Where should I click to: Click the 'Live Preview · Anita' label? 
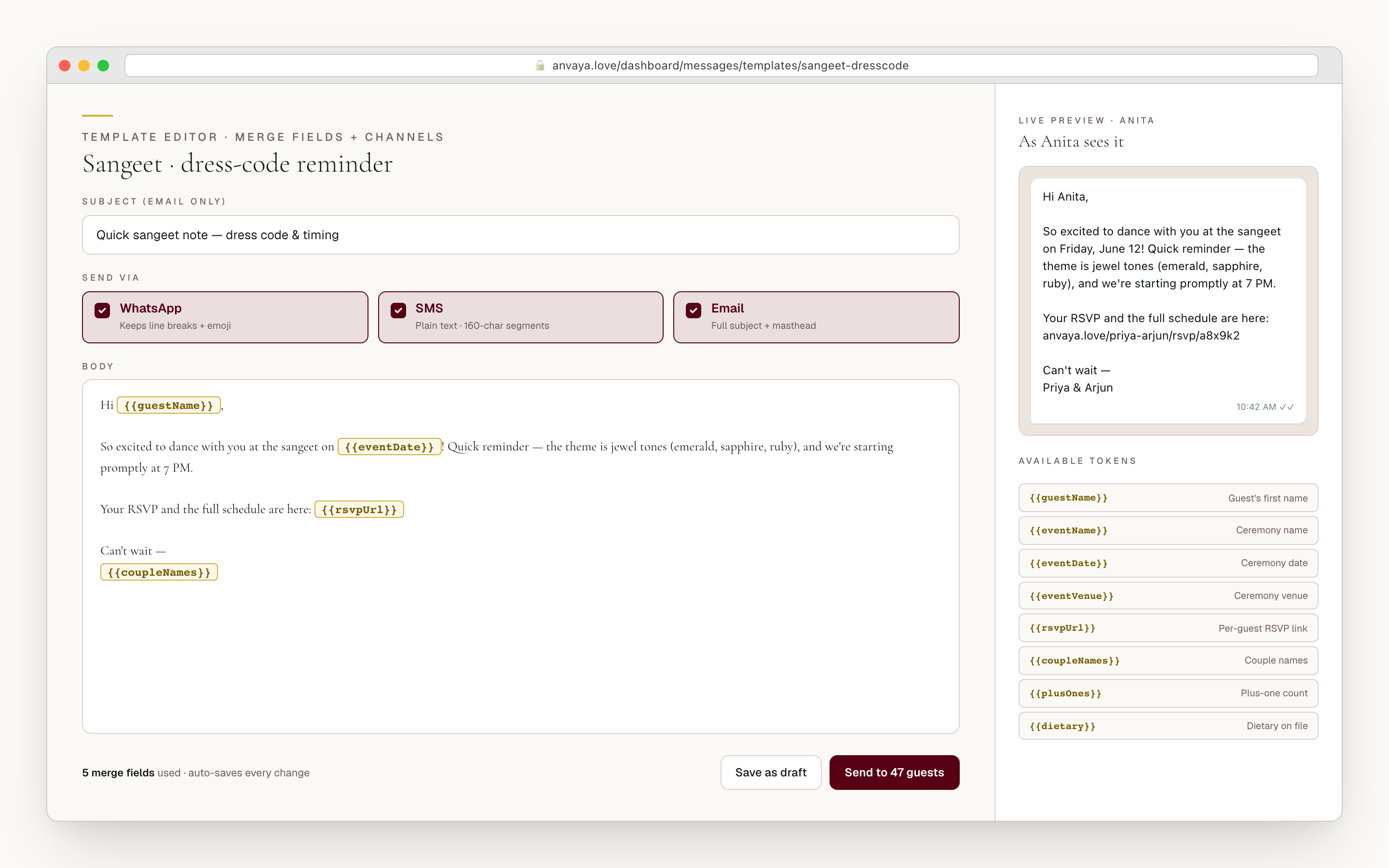click(1087, 121)
